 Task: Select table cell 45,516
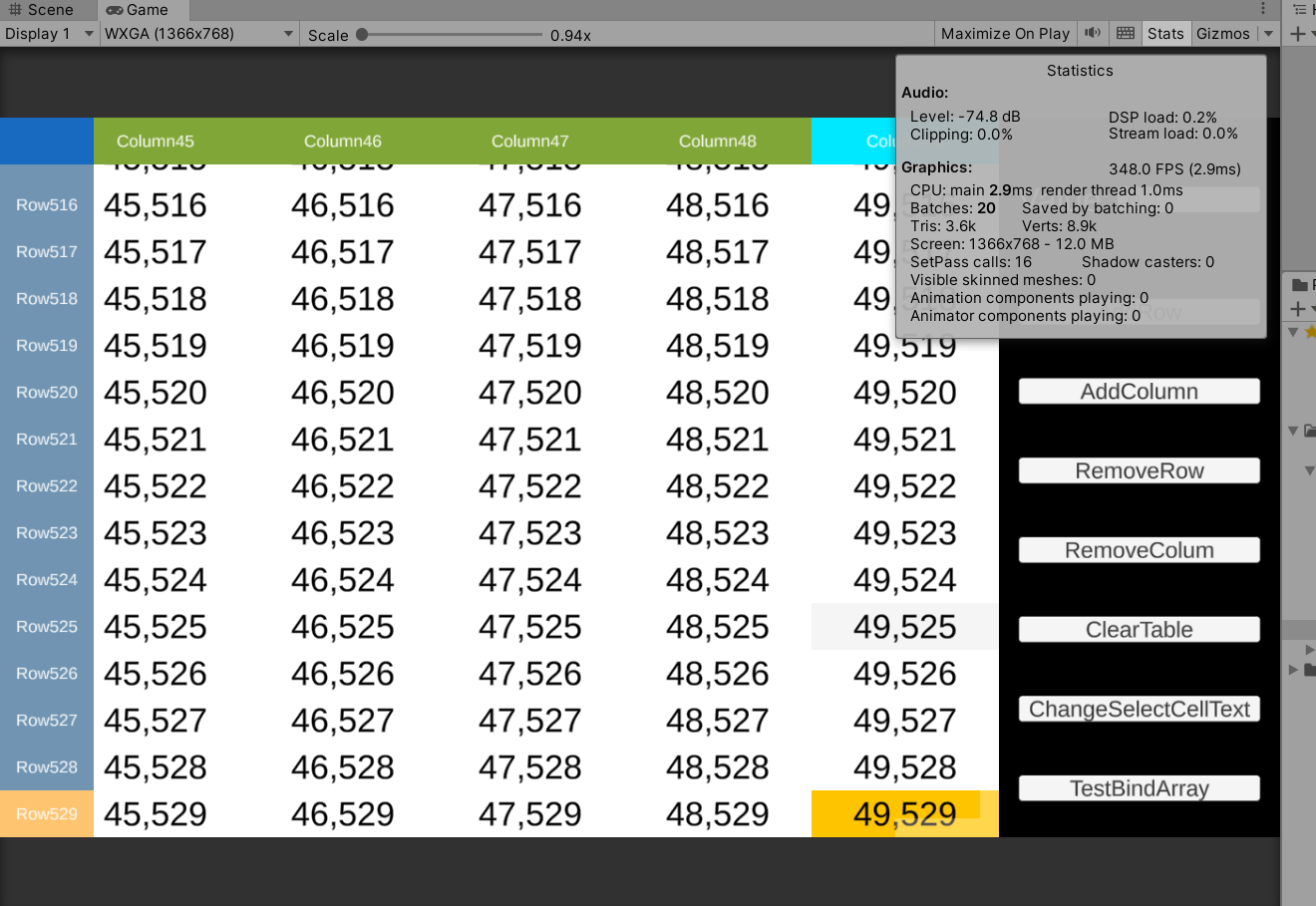[x=156, y=205]
